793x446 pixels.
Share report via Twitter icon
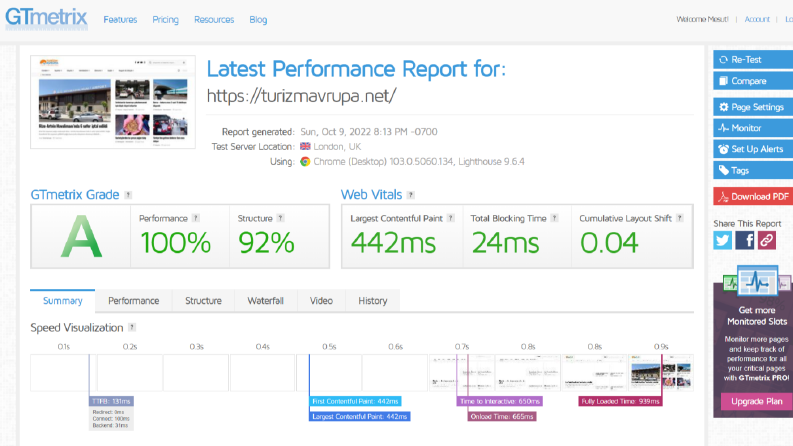[723, 240]
